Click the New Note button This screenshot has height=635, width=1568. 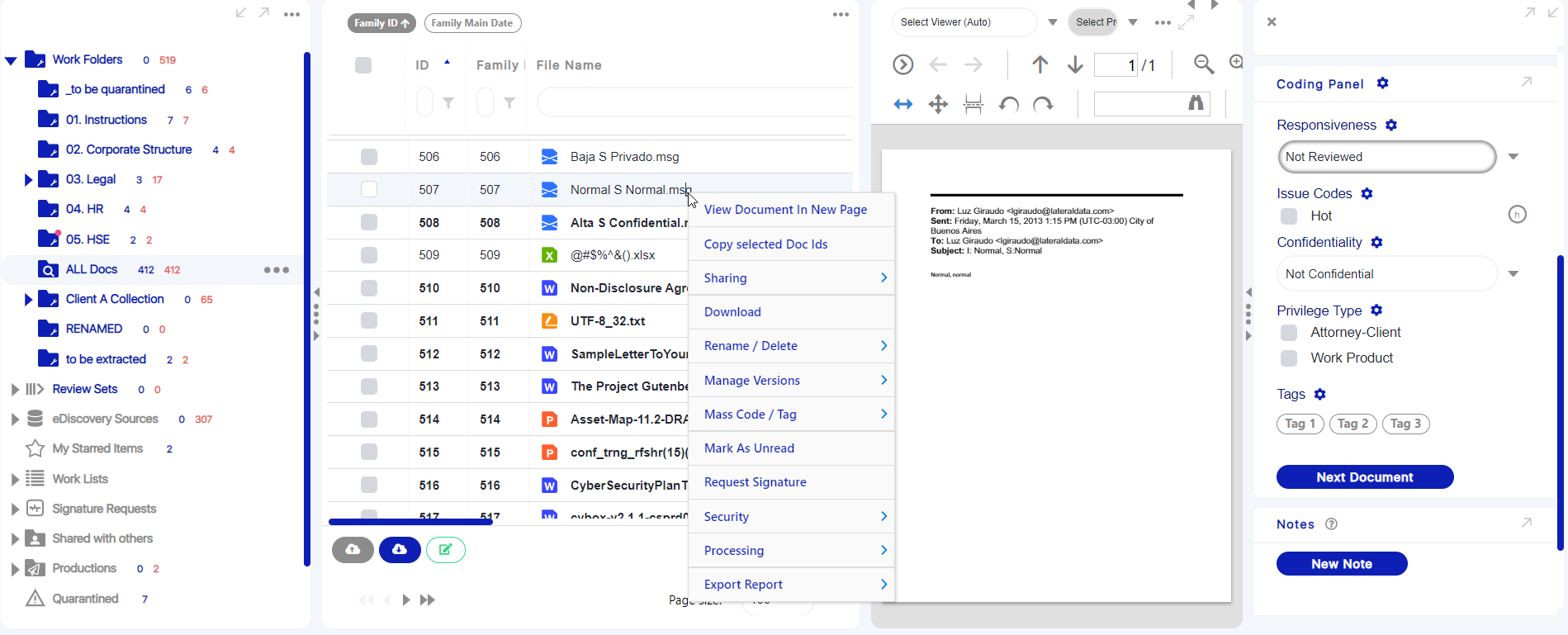pos(1342,564)
